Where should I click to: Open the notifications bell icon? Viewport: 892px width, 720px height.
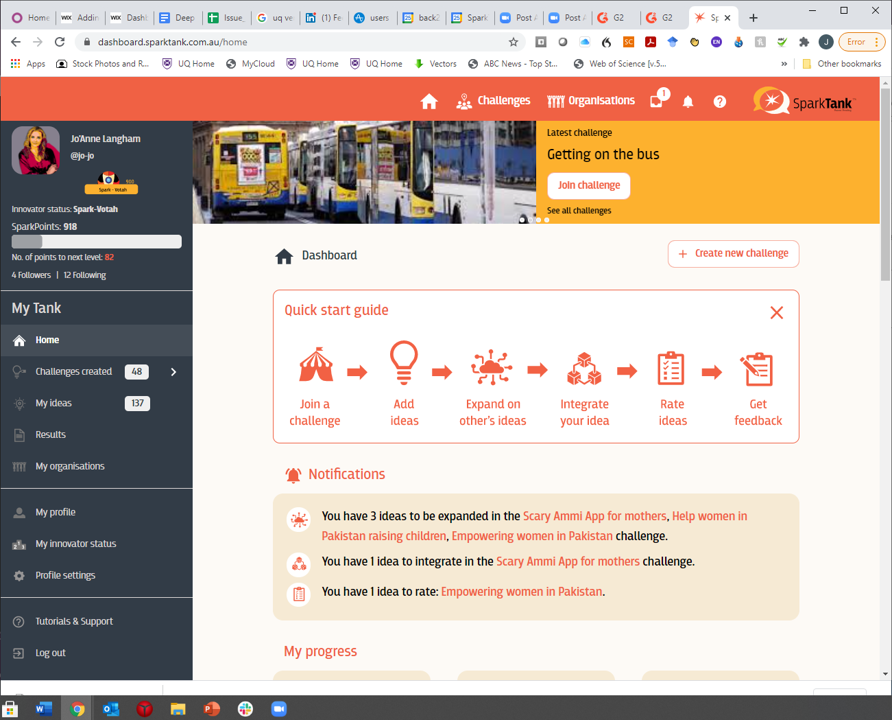click(x=688, y=100)
